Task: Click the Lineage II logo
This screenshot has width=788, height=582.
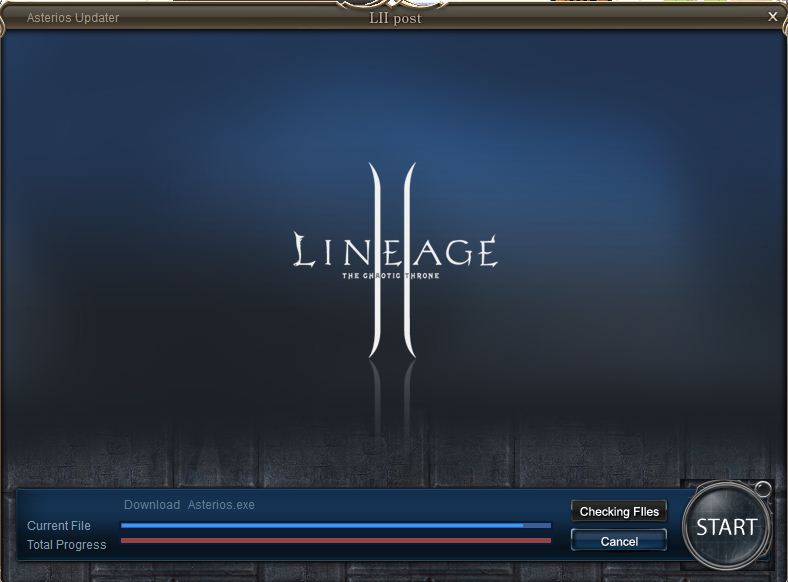Action: coord(395,260)
